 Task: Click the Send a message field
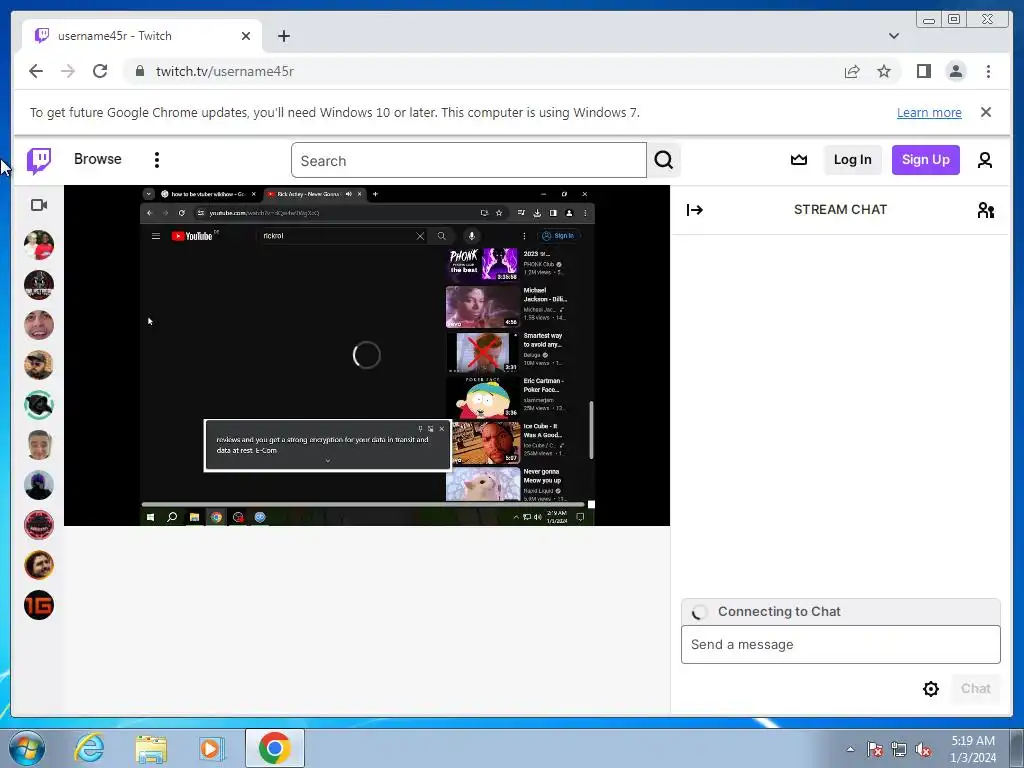click(x=840, y=645)
